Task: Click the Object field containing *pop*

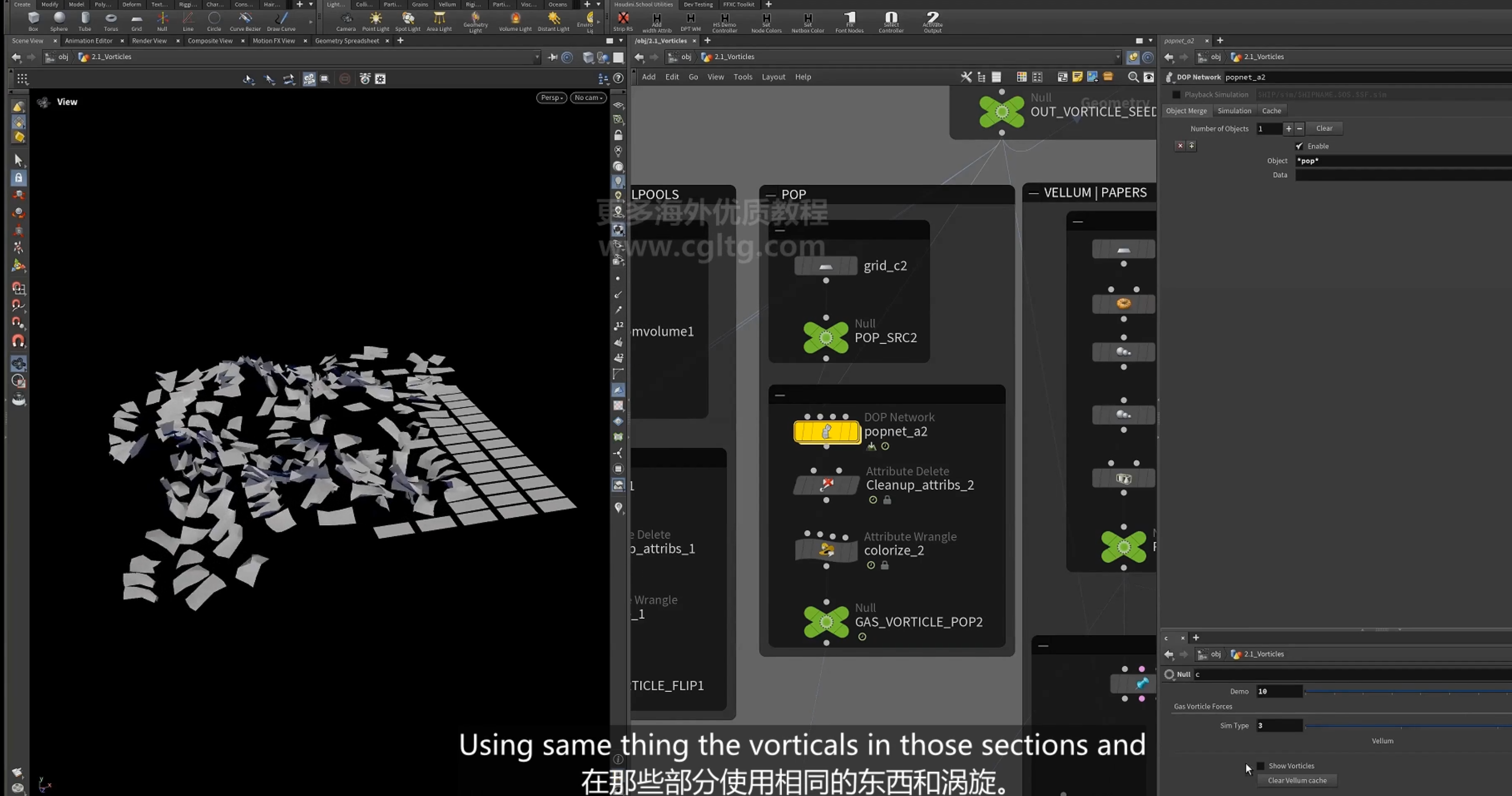Action: (x=1403, y=161)
